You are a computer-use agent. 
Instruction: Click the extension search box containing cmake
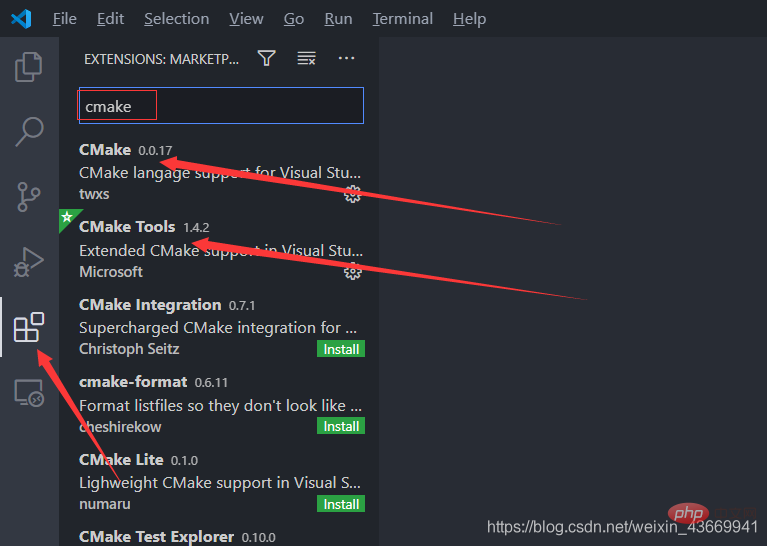tap(220, 106)
